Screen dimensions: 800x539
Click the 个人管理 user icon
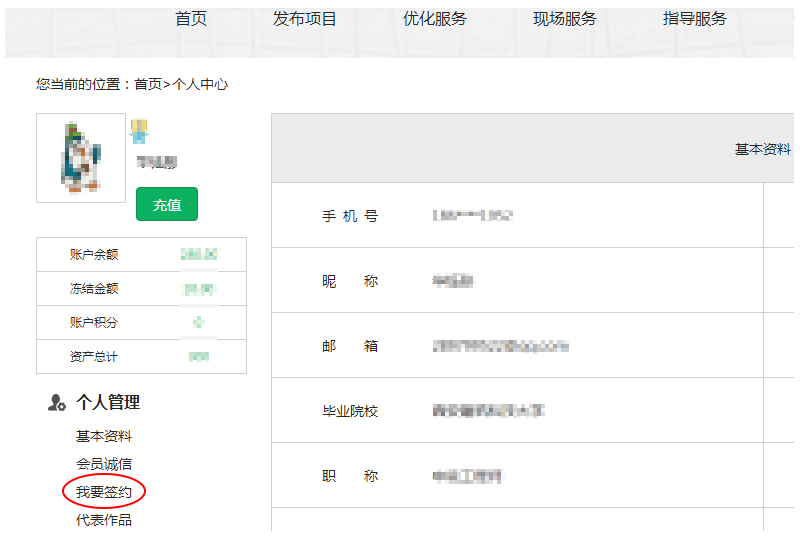pyautogui.click(x=57, y=403)
